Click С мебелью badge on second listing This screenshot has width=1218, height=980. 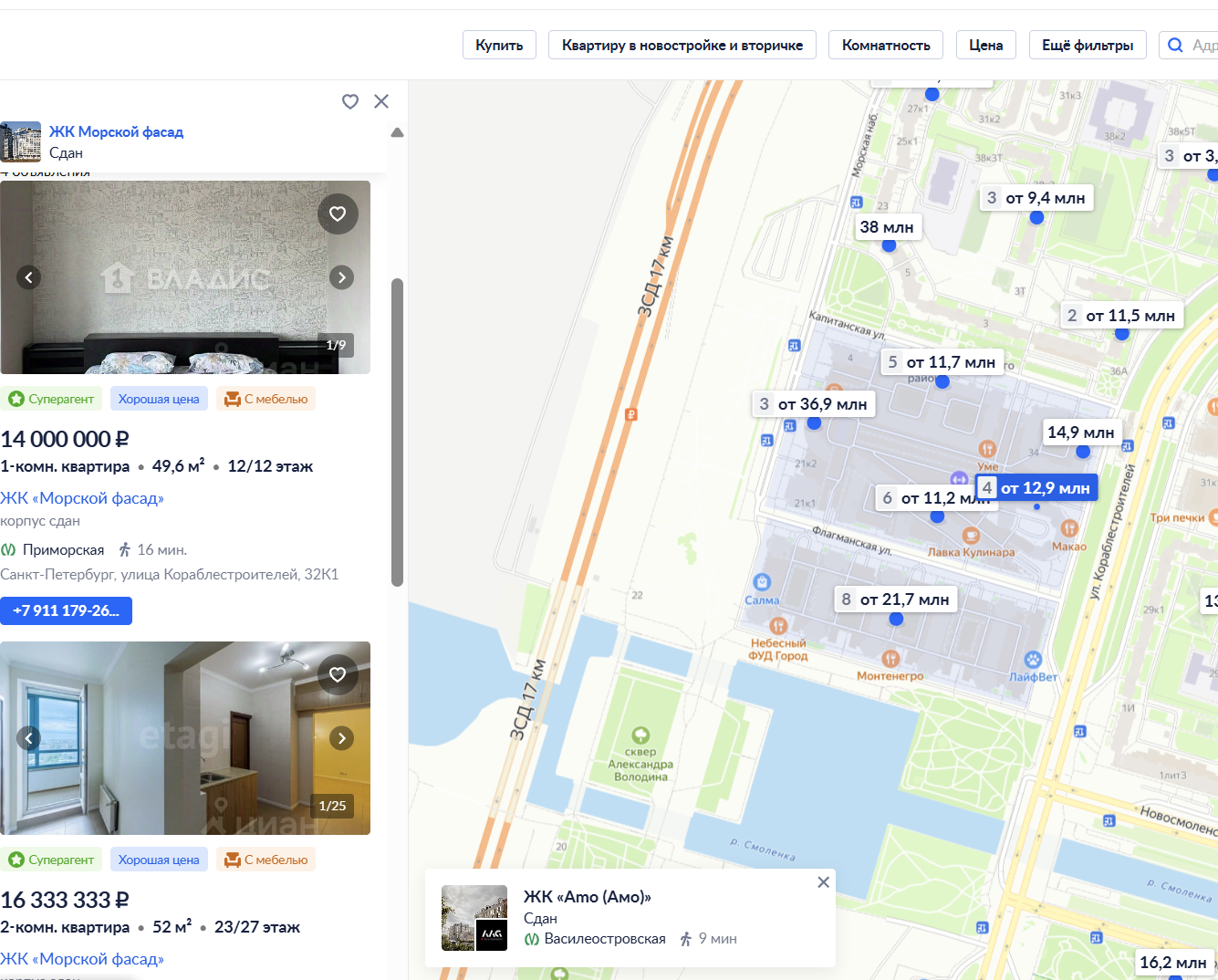pos(265,860)
